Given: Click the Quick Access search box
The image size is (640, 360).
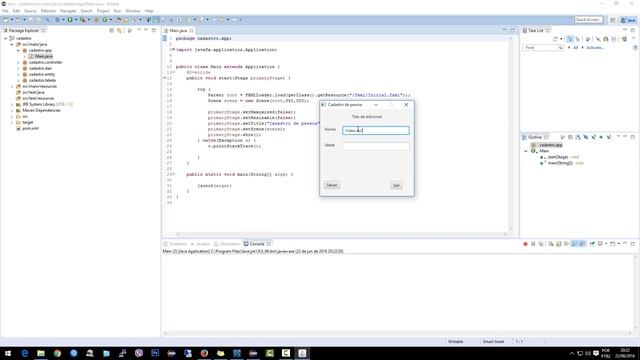Looking at the screenshot, I should (588, 20).
